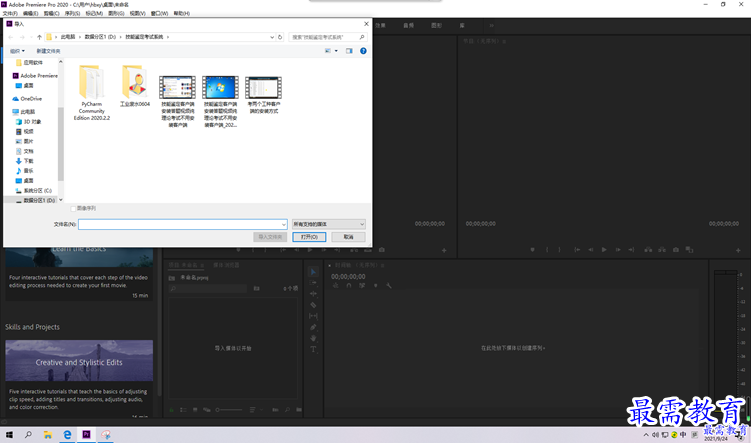Image resolution: width=751 pixels, height=443 pixels.
Task: Open the recent locations dropdown in dialog
Action: 31,37
